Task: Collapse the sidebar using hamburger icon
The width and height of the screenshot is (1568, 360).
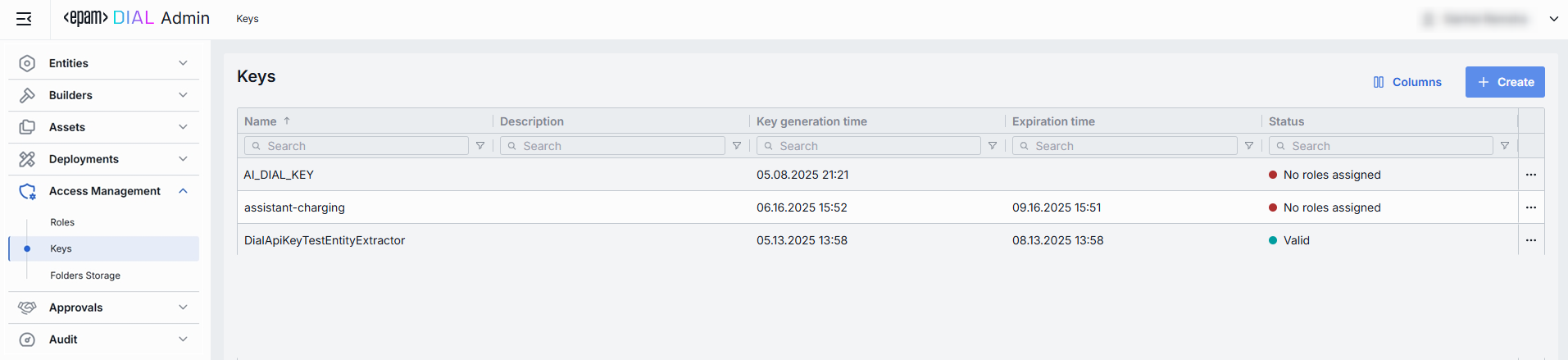Action: point(24,19)
